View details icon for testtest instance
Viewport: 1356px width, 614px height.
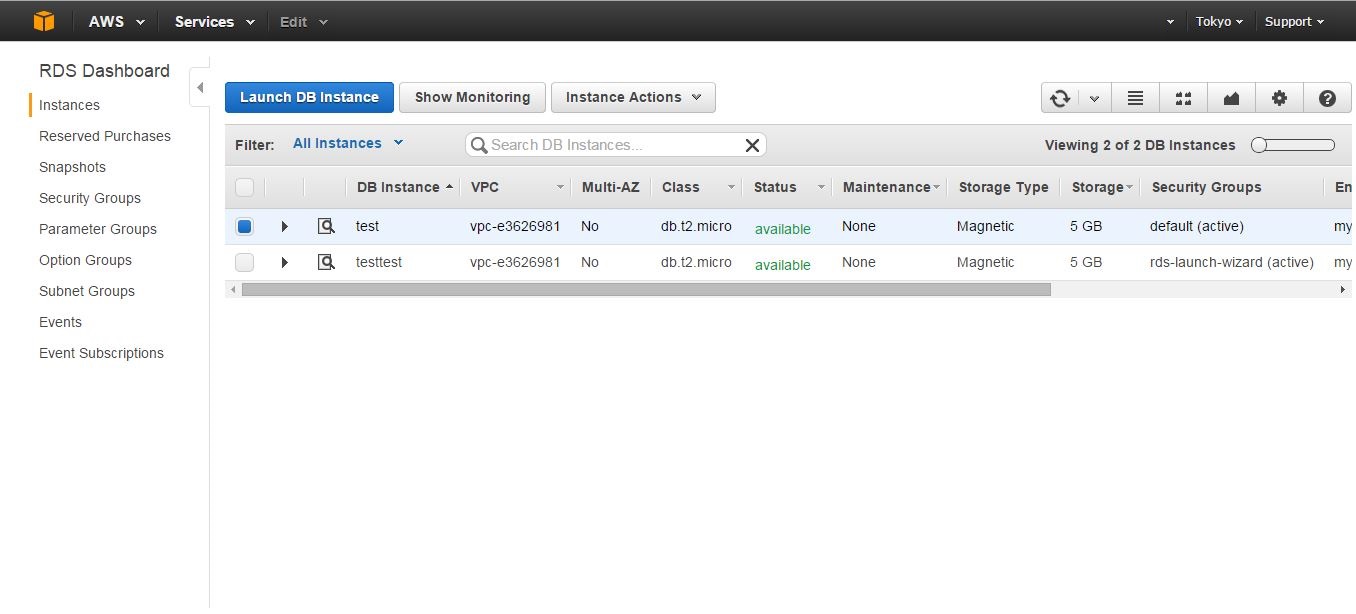[326, 262]
